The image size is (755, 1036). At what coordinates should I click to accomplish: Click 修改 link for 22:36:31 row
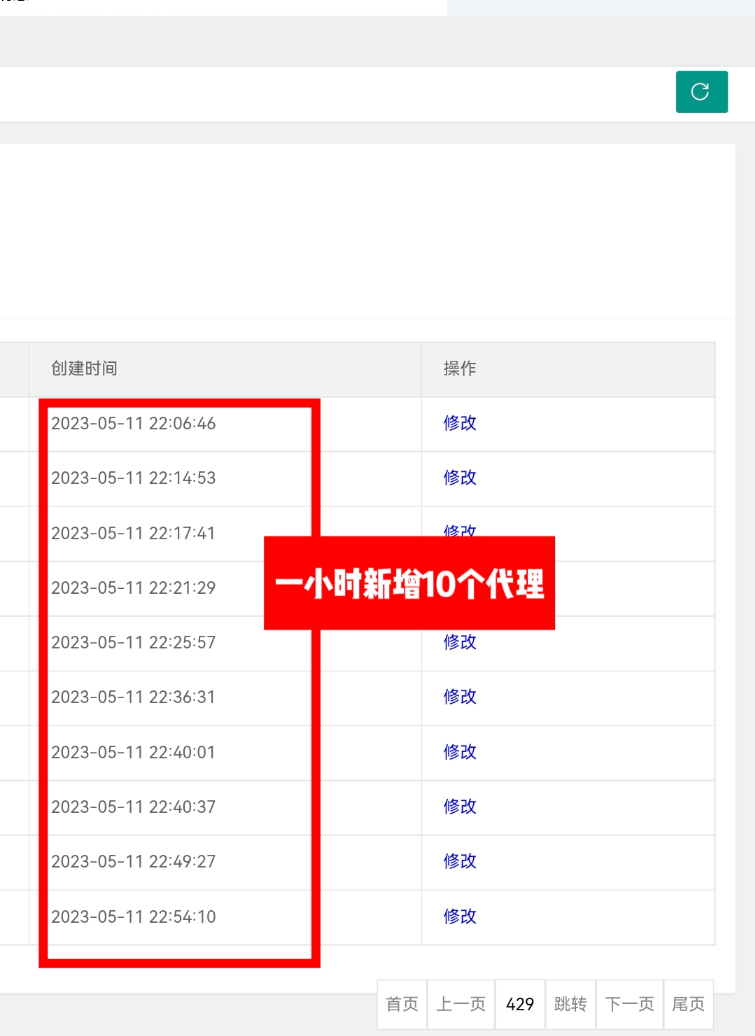460,696
